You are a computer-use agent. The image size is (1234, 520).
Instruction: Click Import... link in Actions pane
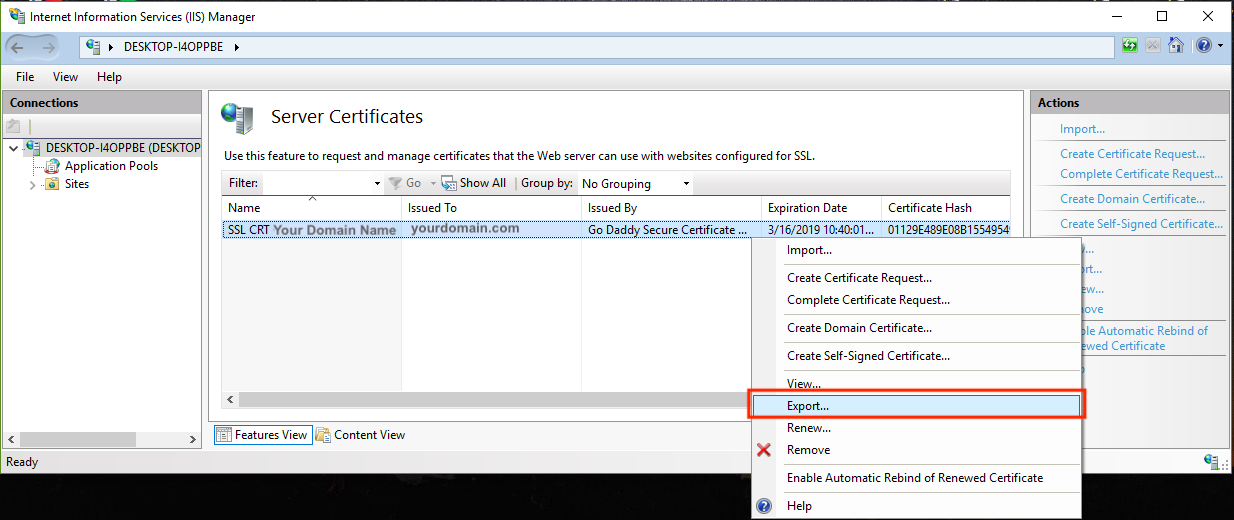[x=1082, y=129]
